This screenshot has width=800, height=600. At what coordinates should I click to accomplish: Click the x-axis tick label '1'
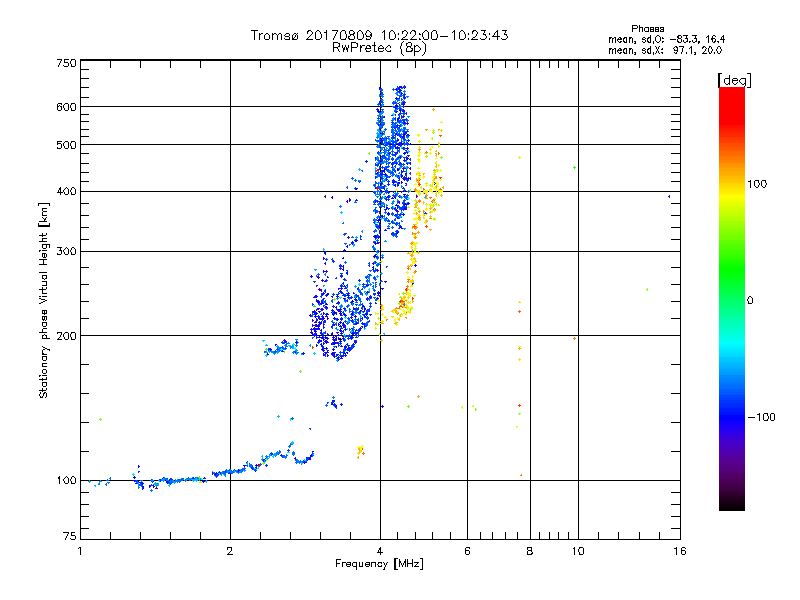click(80, 551)
